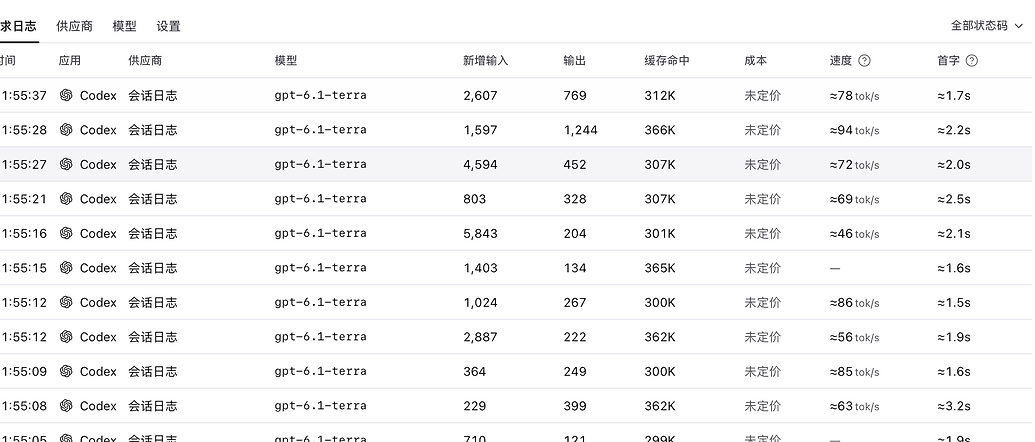Open 会话日志 link in 1:55:28 row
This screenshot has height=442, width=1035.
click(x=152, y=130)
